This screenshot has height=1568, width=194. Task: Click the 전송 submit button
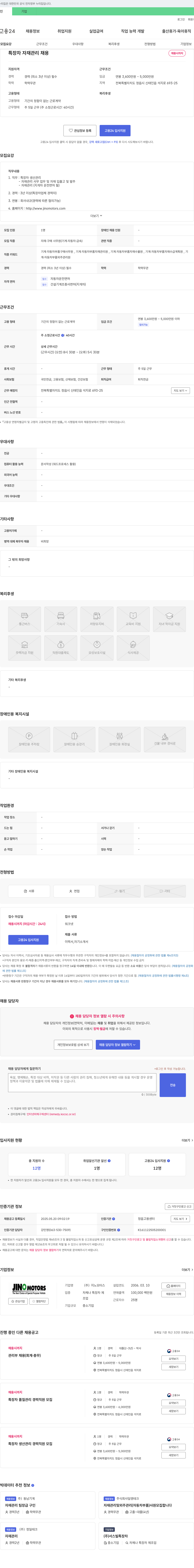coord(173,1085)
